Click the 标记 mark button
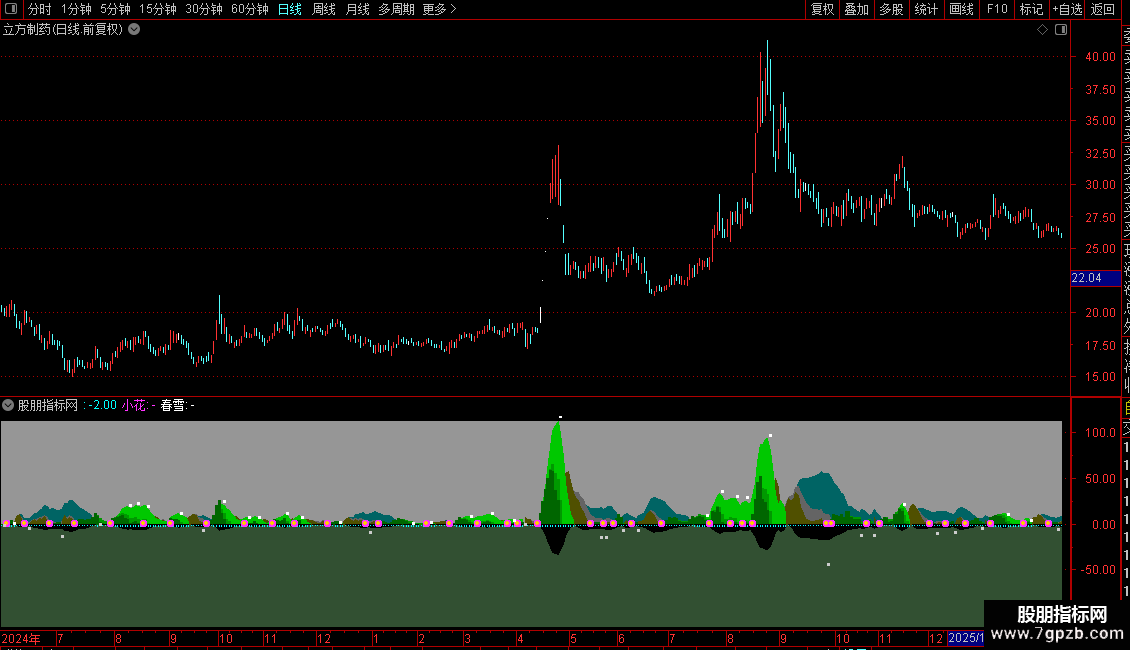This screenshot has width=1130, height=650. tap(1031, 9)
